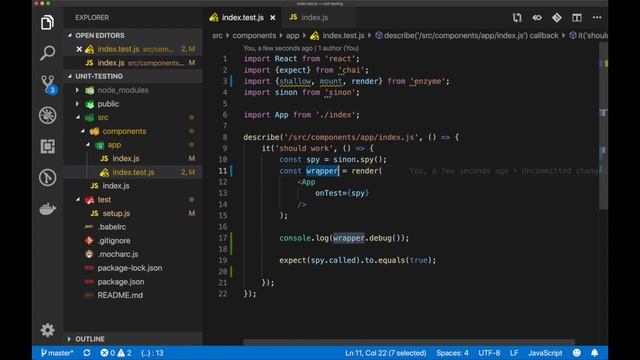640x360 pixels.
Task: Split the editor with the split icon
Action: pyautogui.click(x=577, y=18)
